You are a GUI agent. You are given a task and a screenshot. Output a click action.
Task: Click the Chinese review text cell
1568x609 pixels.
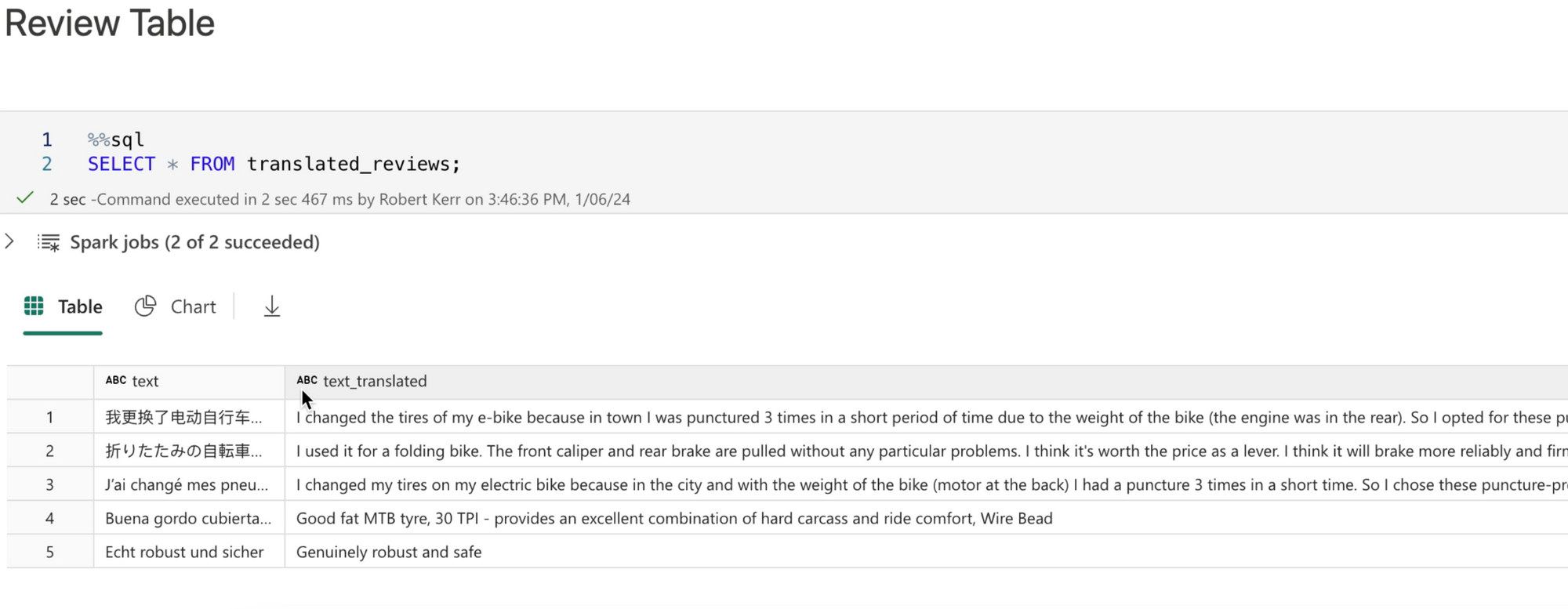[184, 418]
